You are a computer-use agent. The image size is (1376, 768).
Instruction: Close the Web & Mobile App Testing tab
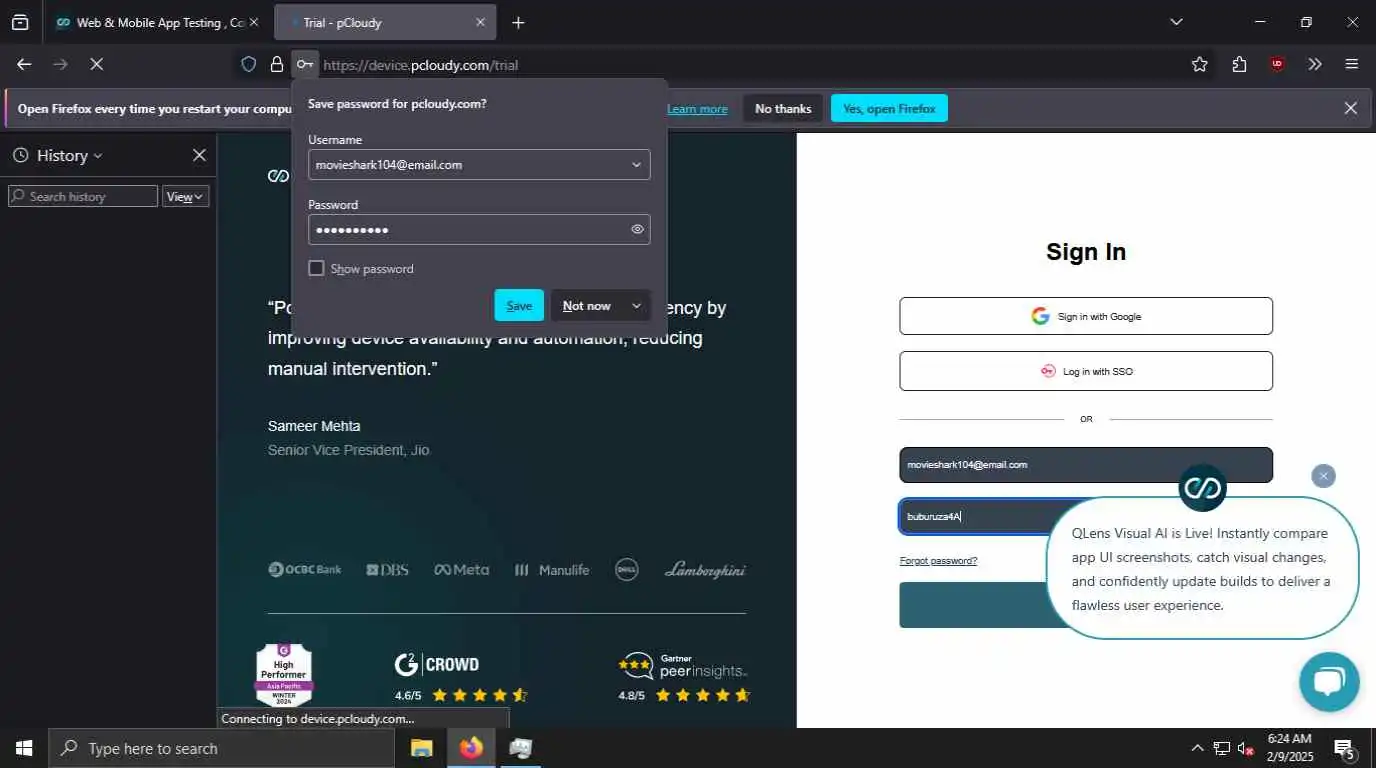coord(253,22)
